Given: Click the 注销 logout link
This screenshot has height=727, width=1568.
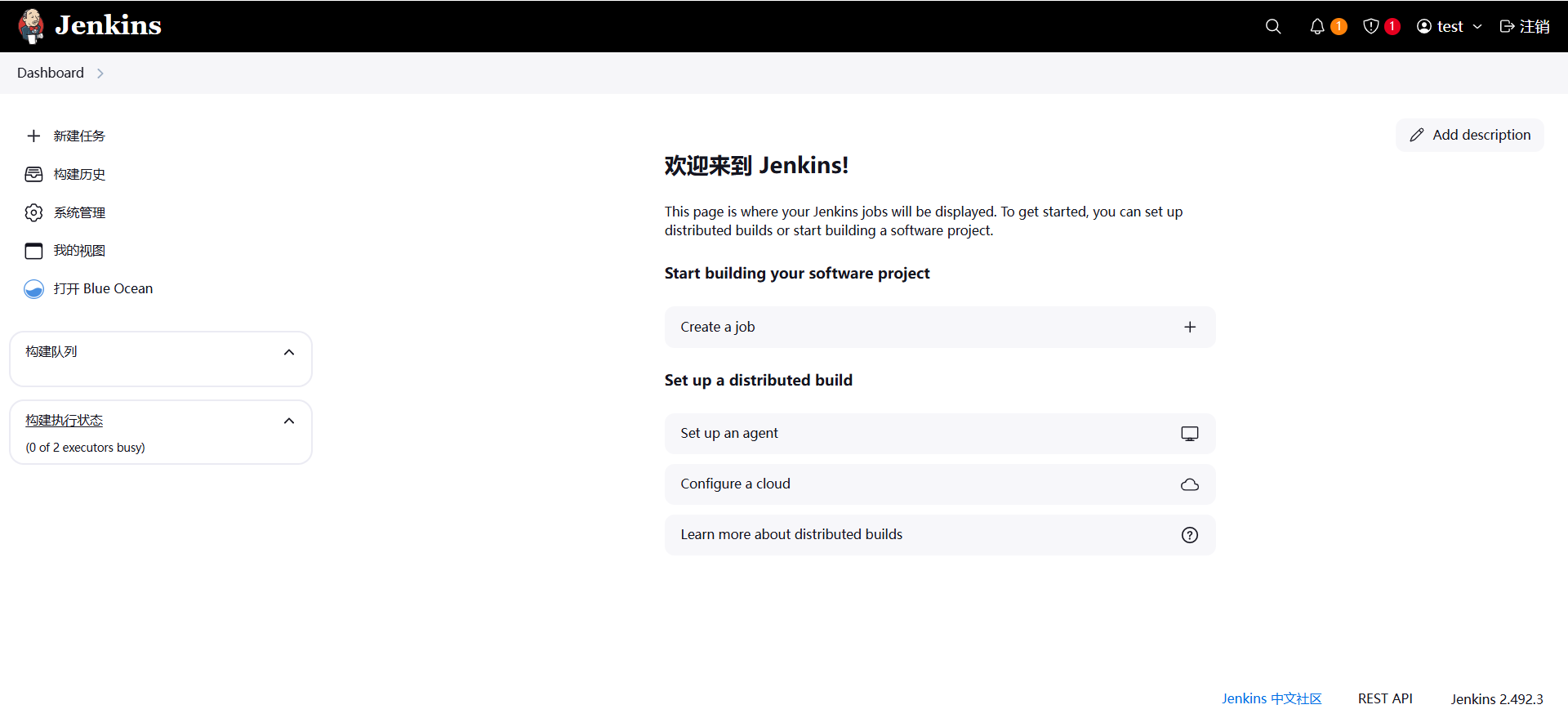Looking at the screenshot, I should (x=1535, y=26).
